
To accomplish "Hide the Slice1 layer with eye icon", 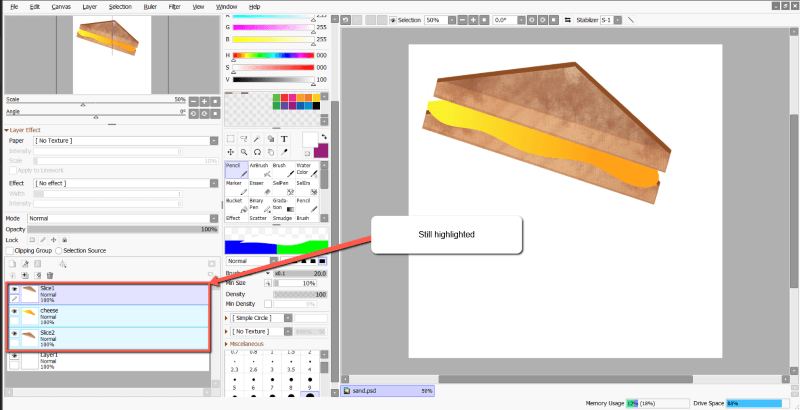I will [x=14, y=288].
